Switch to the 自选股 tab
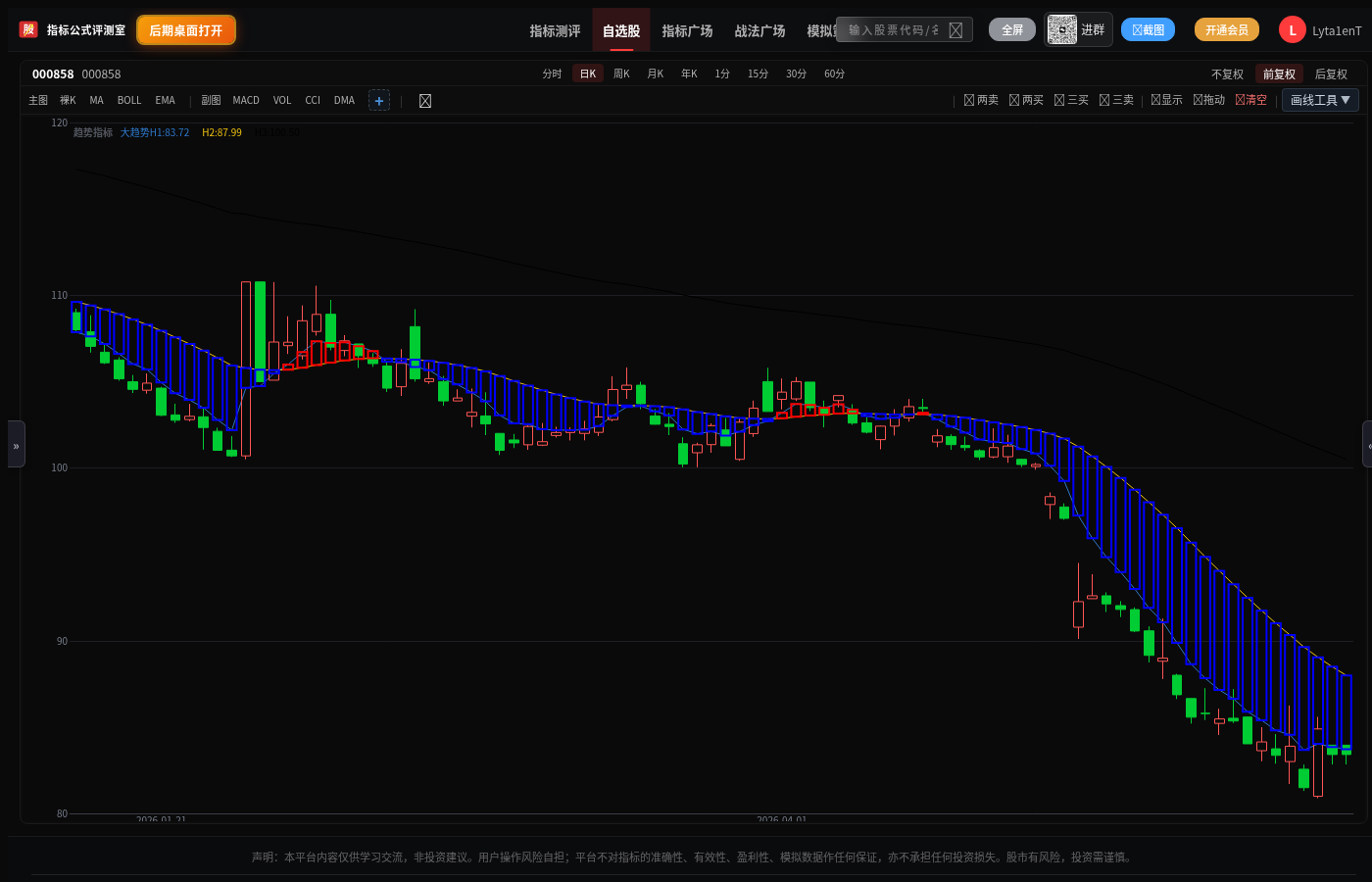This screenshot has height=882, width=1372. coord(621,30)
